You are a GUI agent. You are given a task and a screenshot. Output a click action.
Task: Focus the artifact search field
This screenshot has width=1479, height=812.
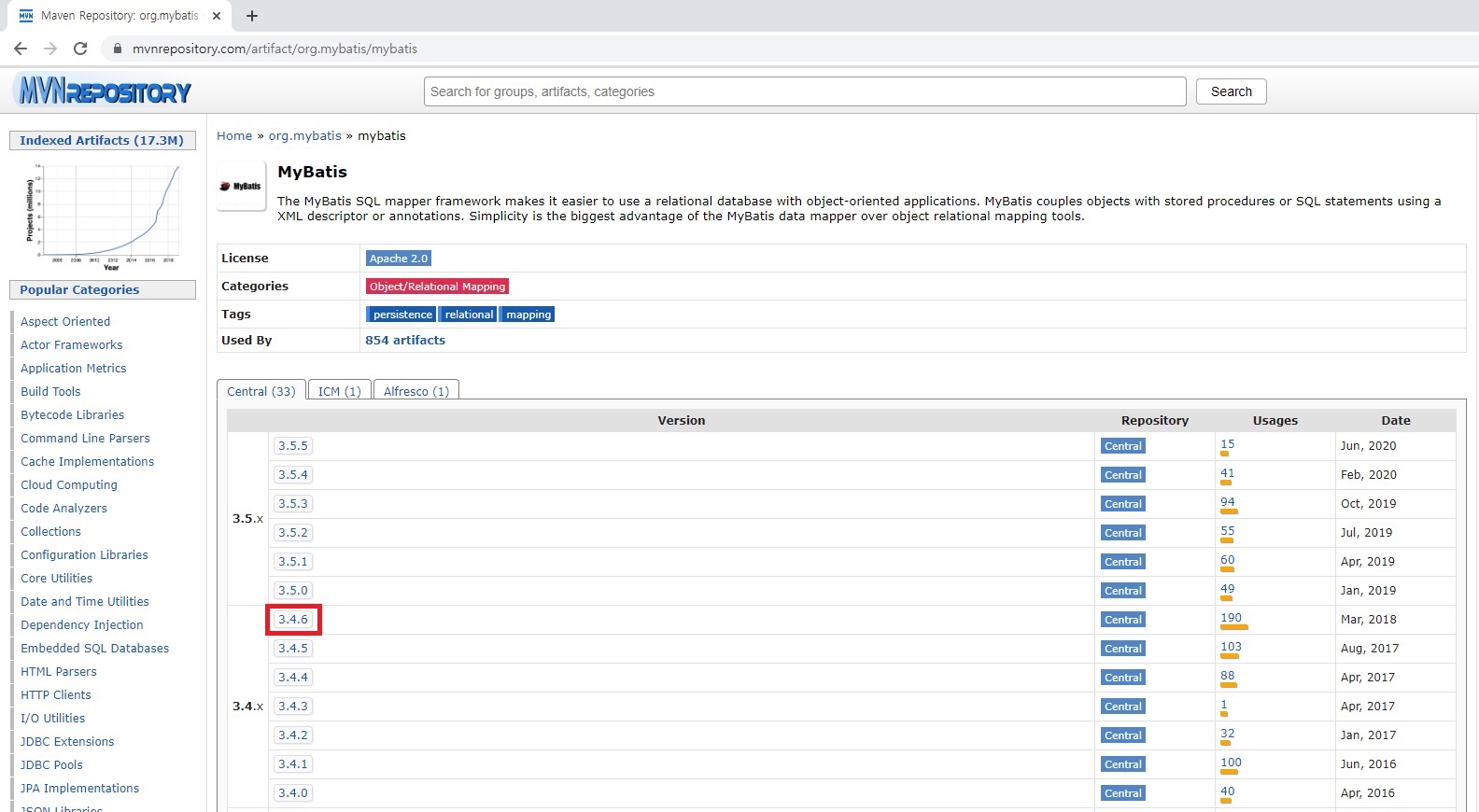pyautogui.click(x=805, y=91)
